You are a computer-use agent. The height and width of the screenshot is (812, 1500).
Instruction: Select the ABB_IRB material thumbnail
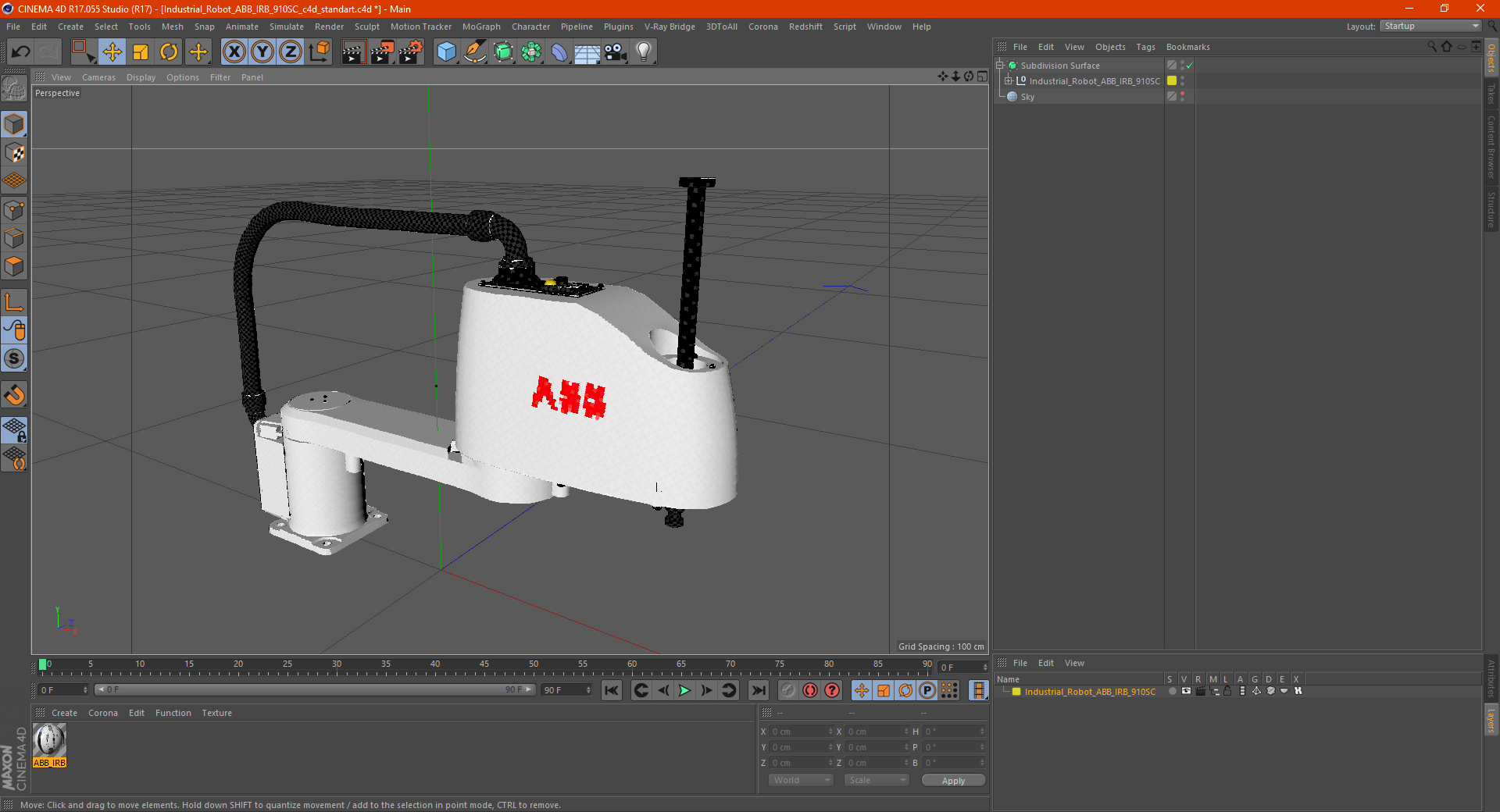pos(49,740)
